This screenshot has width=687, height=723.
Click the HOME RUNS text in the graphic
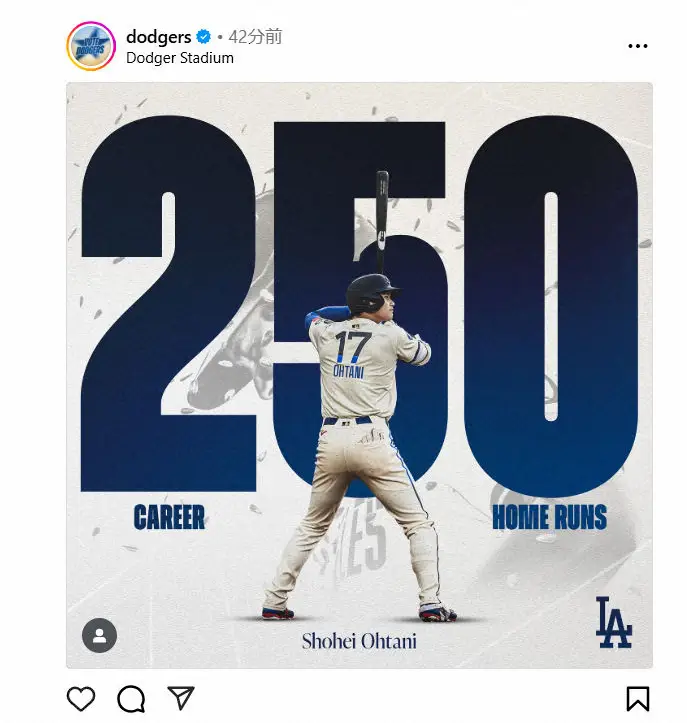[549, 517]
